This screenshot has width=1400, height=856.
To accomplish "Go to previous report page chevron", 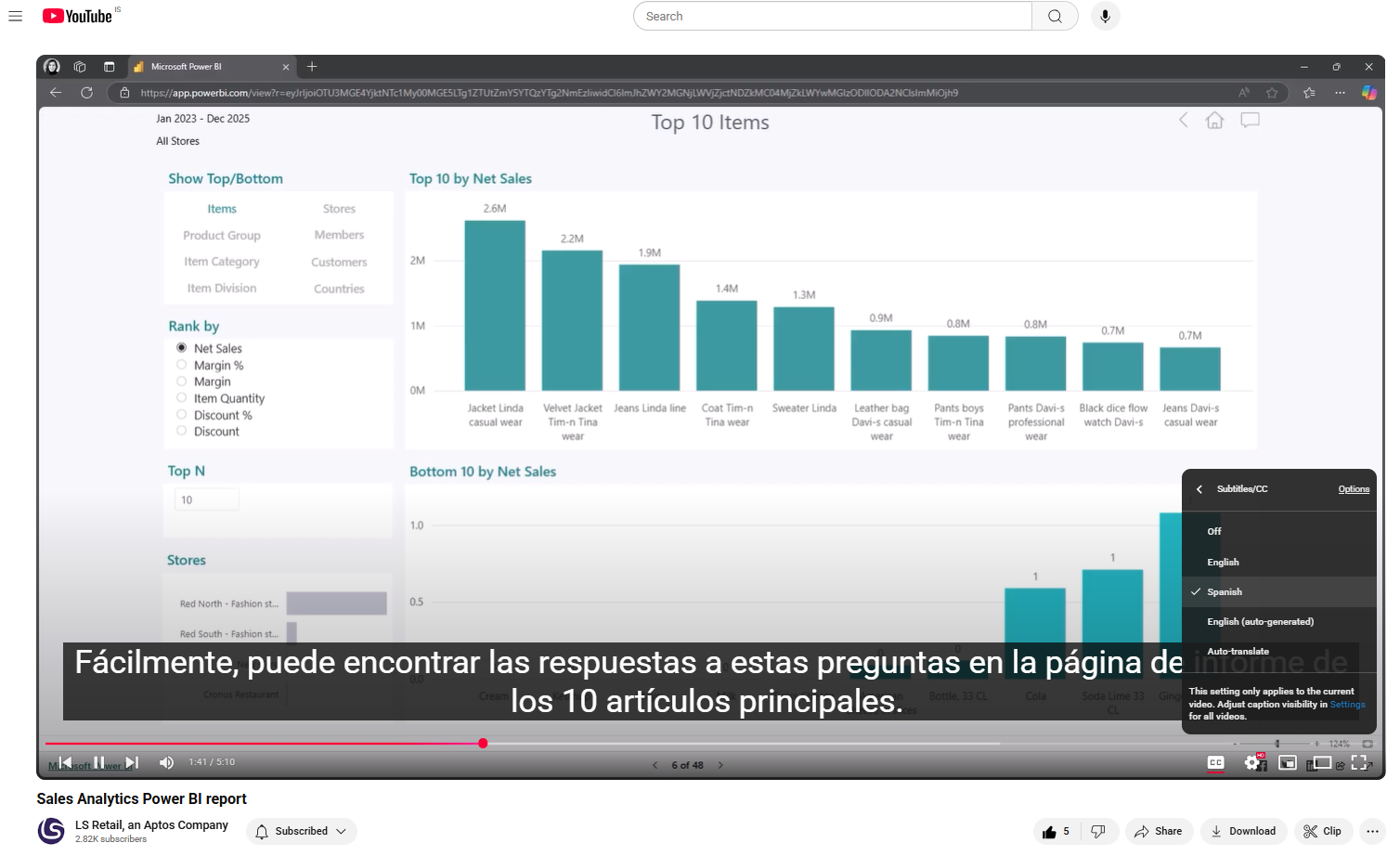I will point(655,766).
